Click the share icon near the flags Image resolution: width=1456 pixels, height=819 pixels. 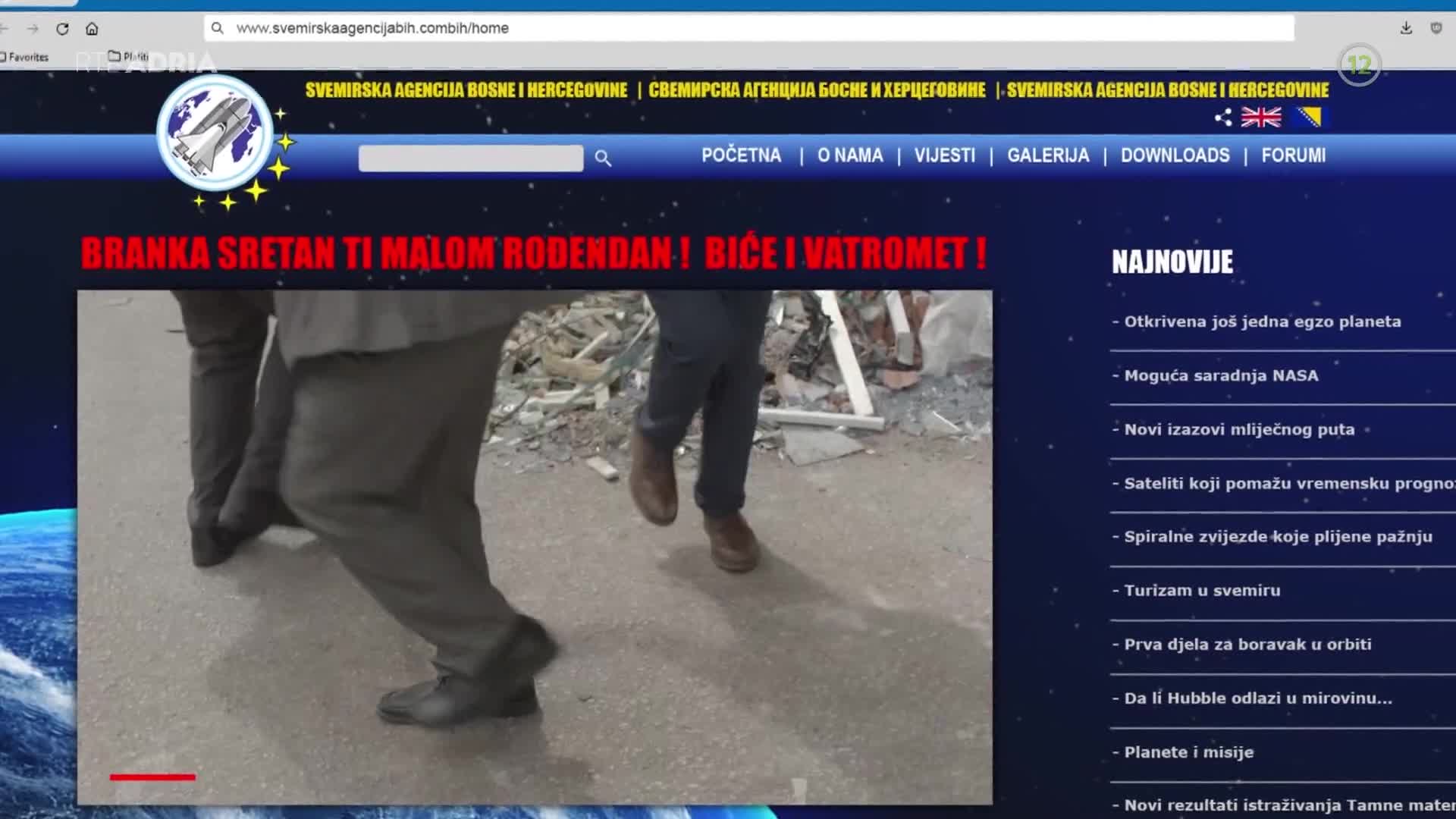point(1222,118)
